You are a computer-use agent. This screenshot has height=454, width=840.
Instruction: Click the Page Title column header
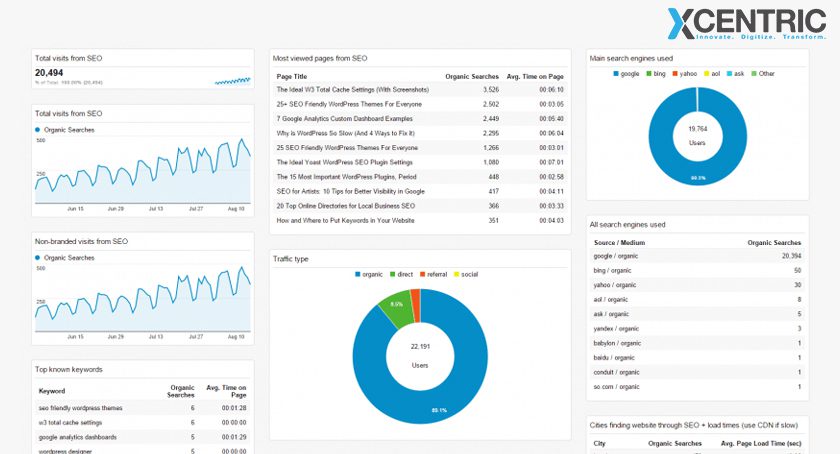click(292, 76)
